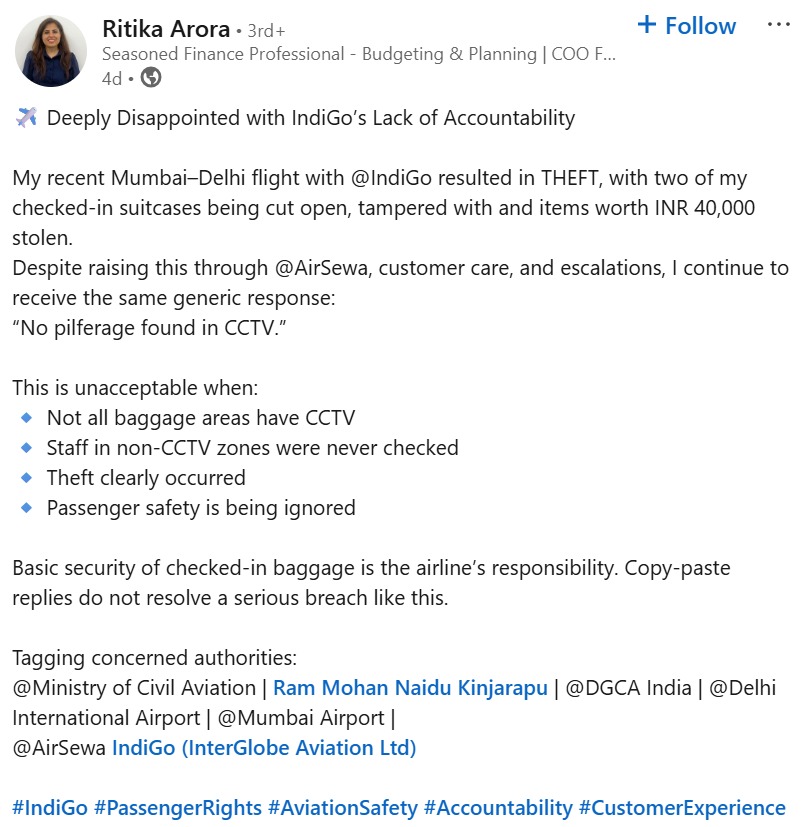Screen dimensions: 812x827
Task: Open the #PassengerRights hashtag
Action: click(x=178, y=807)
